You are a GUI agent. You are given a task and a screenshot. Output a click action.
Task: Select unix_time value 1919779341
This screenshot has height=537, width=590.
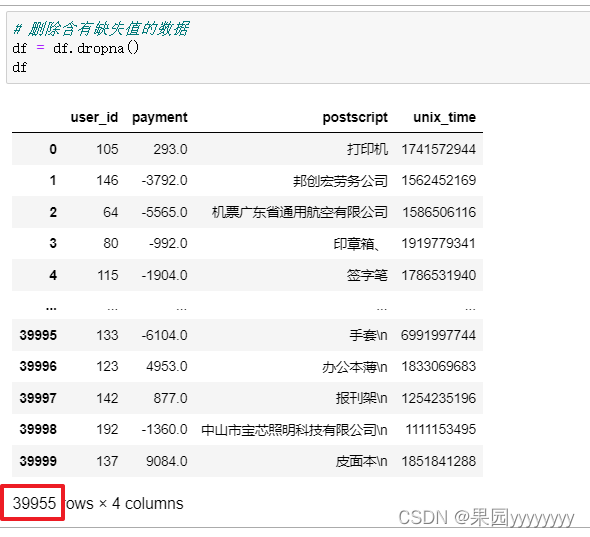[438, 243]
